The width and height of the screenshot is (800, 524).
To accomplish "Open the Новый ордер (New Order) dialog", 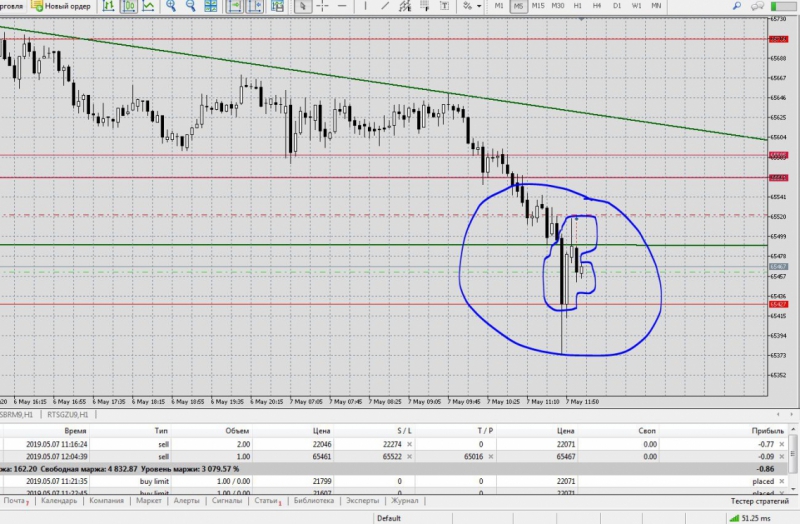I will pos(61,6).
